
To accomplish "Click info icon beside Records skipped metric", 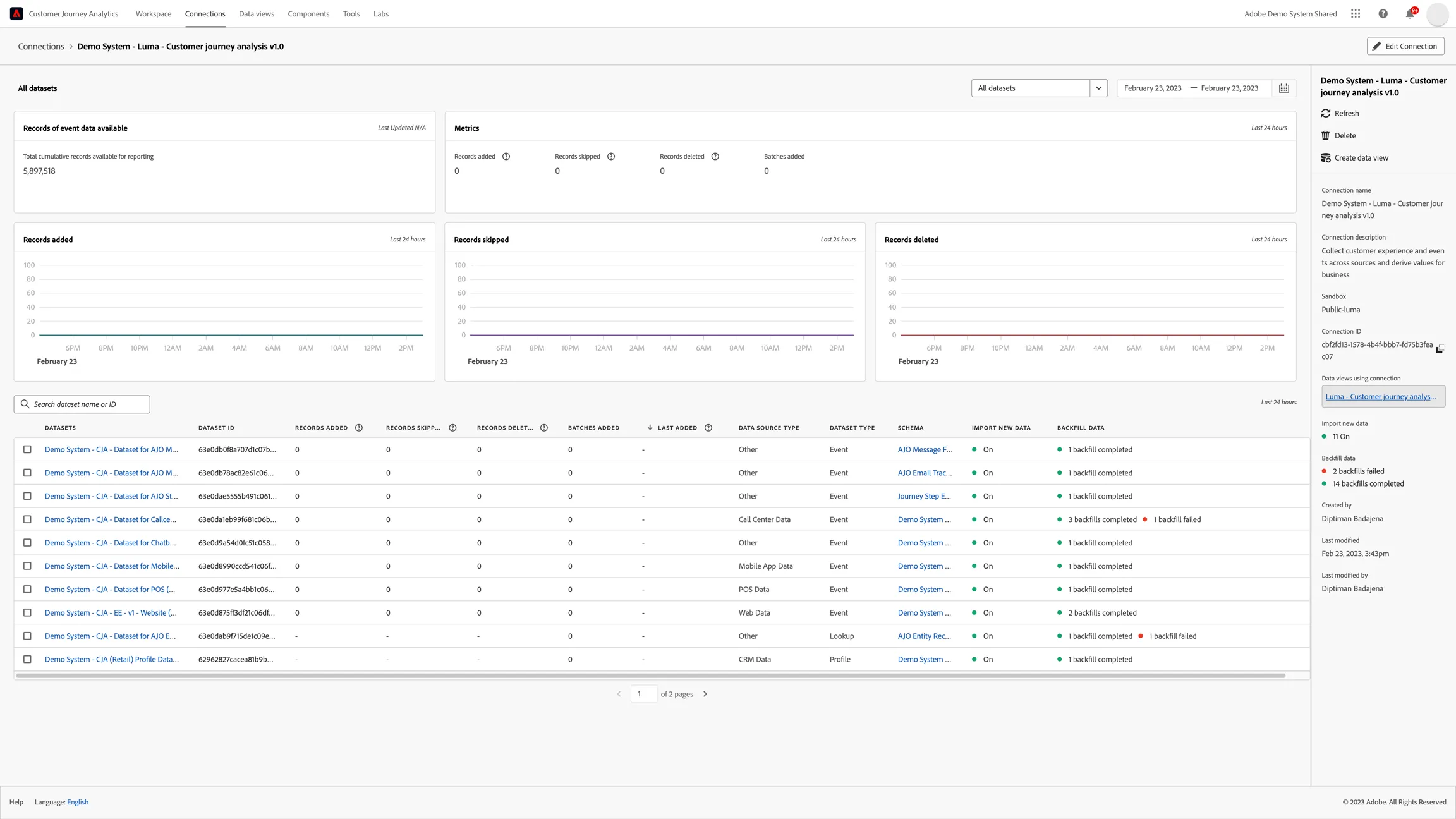I will point(610,156).
